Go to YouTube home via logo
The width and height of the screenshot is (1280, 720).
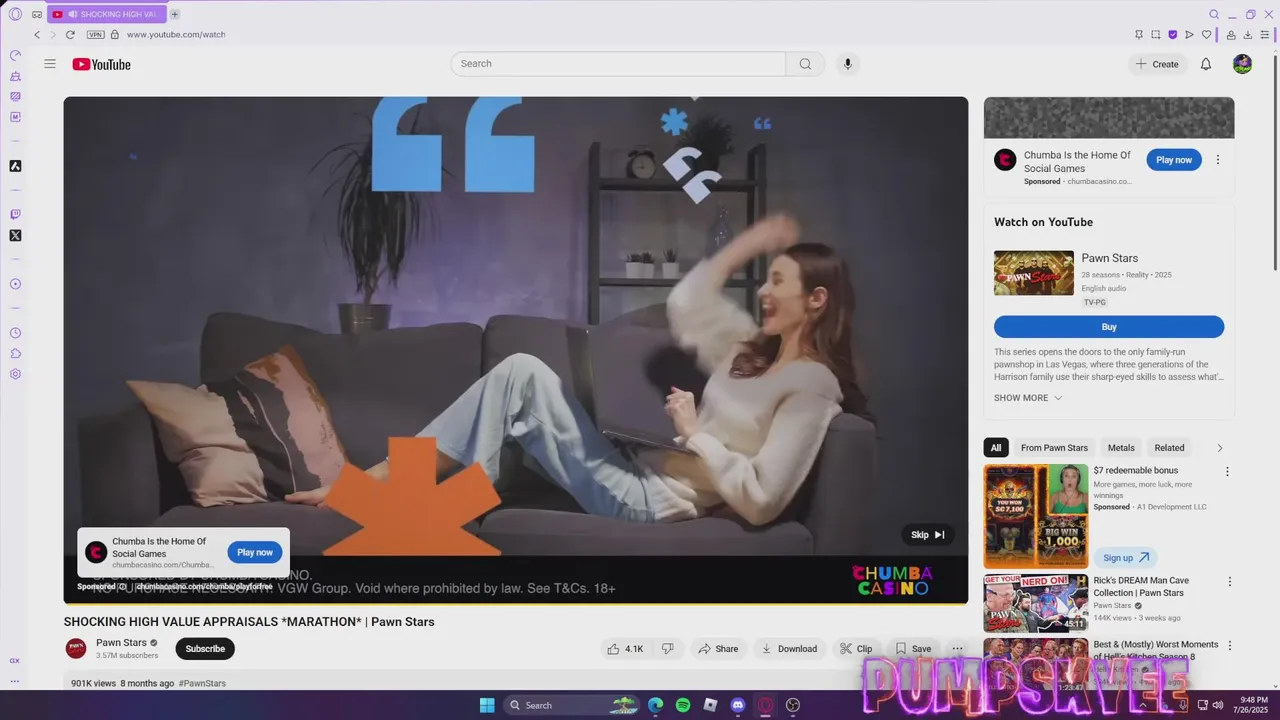101,64
